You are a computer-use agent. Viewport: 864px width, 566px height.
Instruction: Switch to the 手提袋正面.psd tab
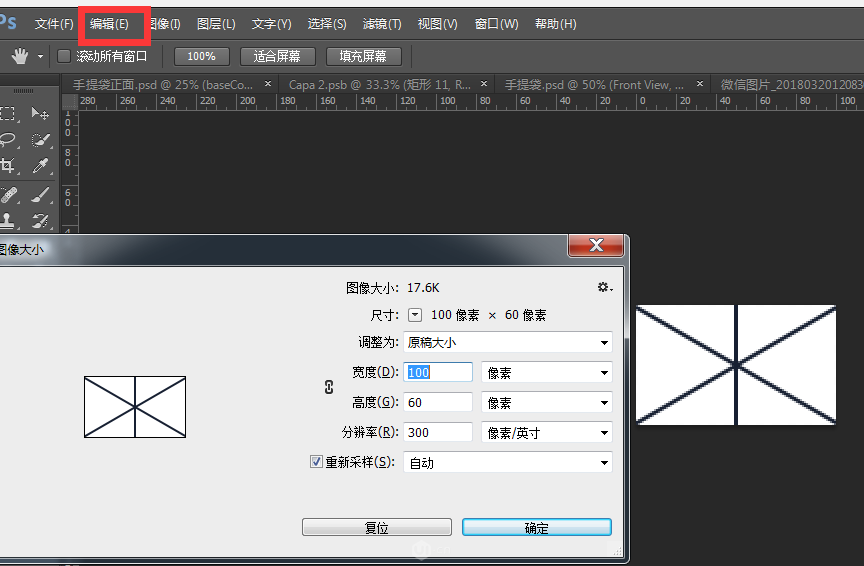[163, 85]
